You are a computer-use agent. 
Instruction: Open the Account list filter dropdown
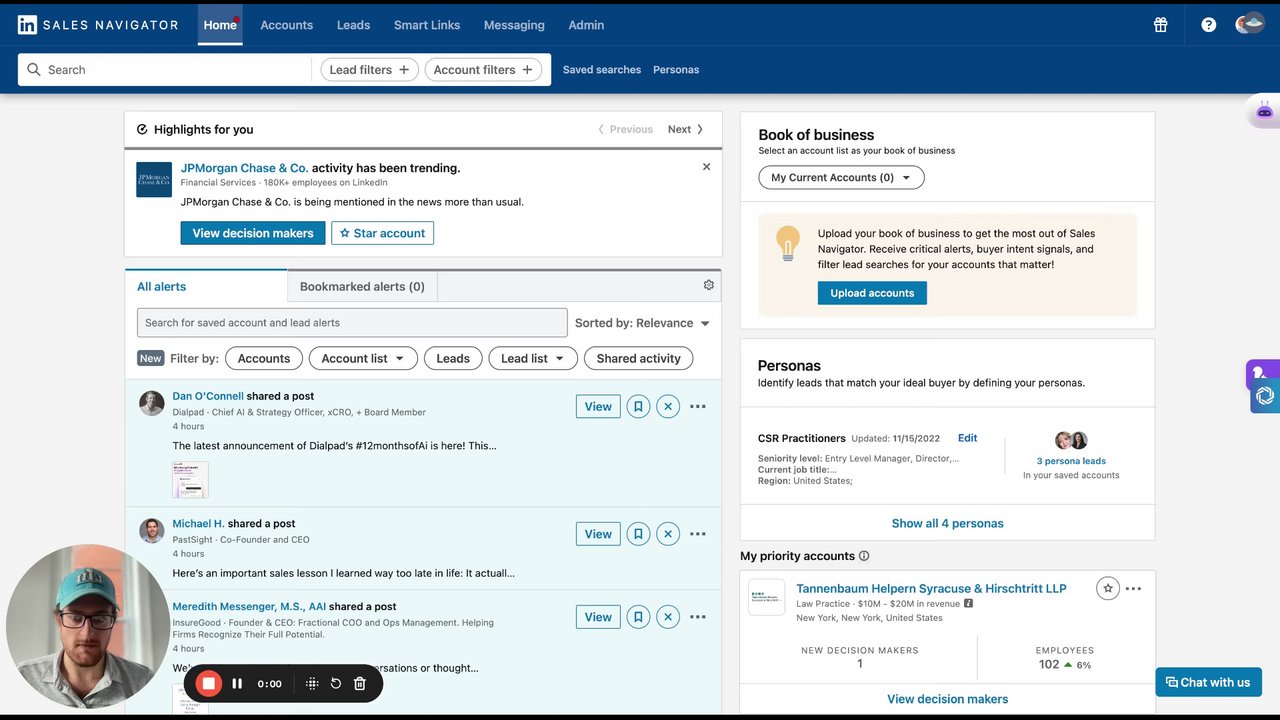[362, 358]
